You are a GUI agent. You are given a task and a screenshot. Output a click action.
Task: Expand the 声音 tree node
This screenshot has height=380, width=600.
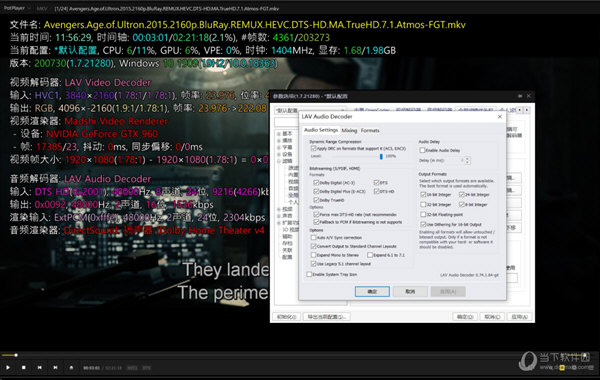[x=279, y=216]
